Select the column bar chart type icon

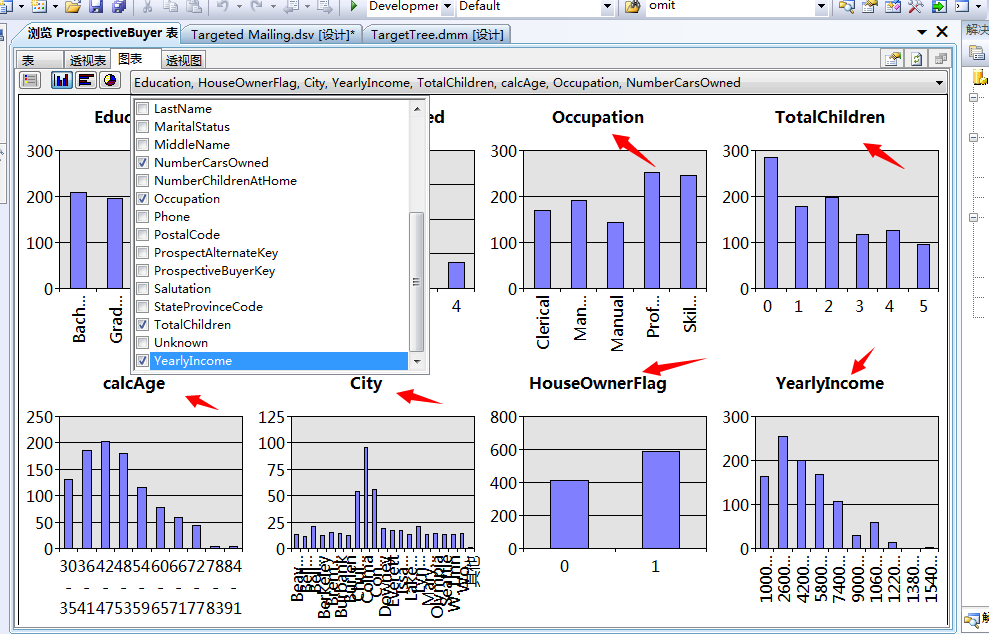click(62, 80)
